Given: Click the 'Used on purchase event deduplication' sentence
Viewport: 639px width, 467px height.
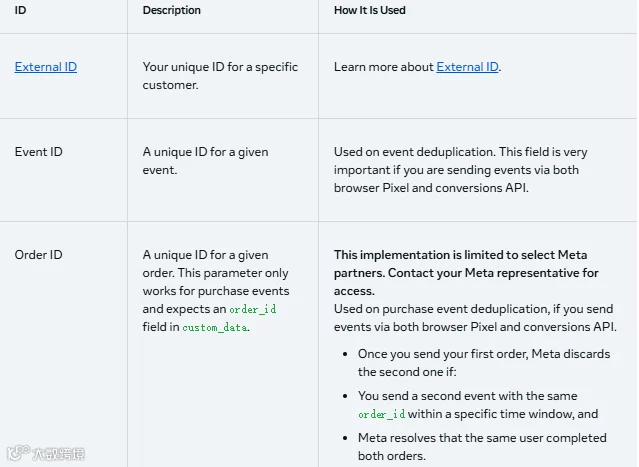Looking at the screenshot, I should tap(475, 318).
